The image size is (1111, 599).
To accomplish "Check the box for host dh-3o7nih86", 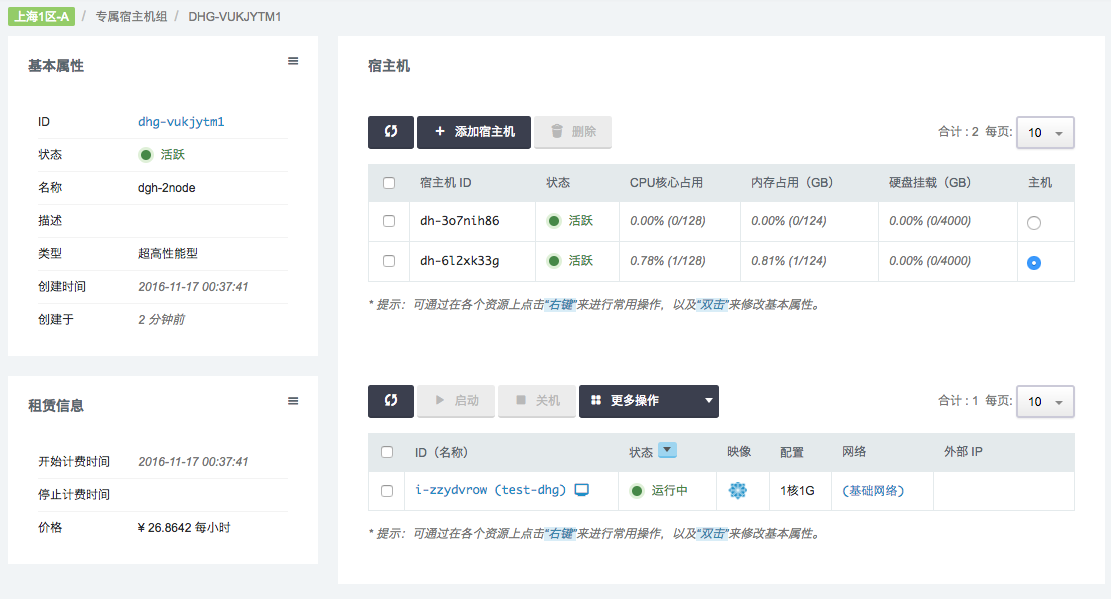I will [x=389, y=221].
